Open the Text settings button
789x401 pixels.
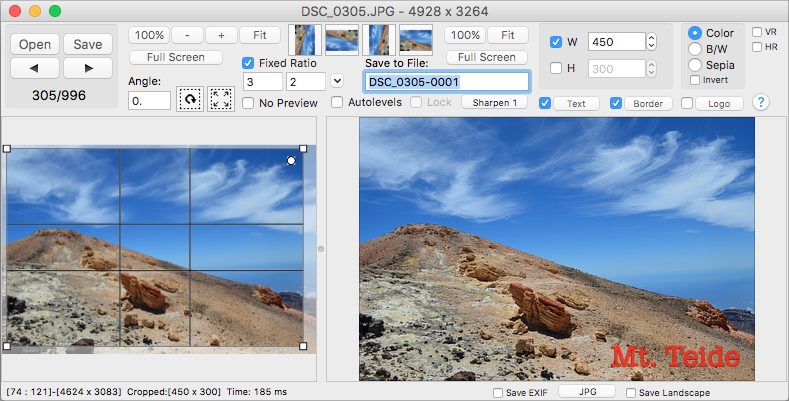[x=576, y=104]
